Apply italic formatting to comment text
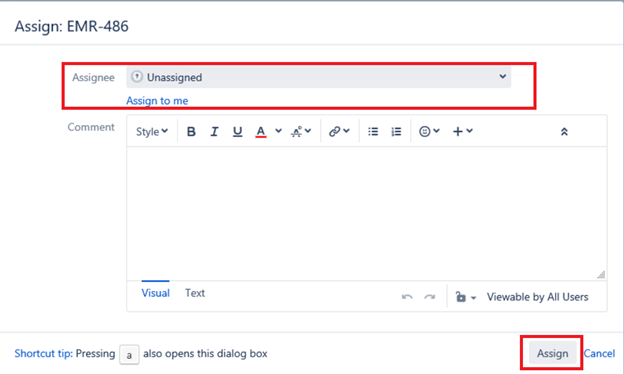Image resolution: width=624 pixels, height=374 pixels. [214, 131]
